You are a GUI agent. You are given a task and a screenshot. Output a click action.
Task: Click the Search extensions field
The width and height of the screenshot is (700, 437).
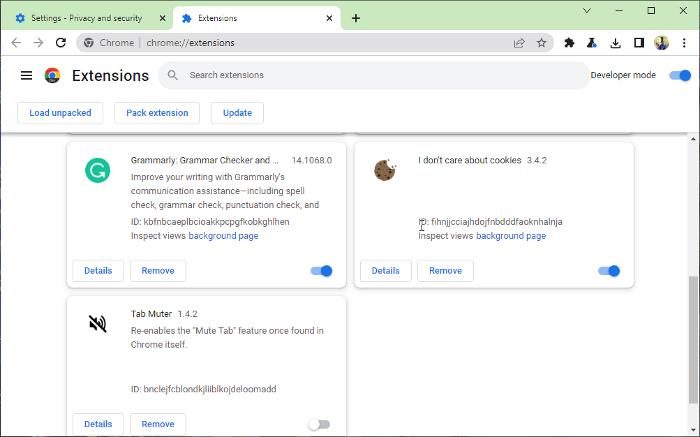click(x=380, y=75)
